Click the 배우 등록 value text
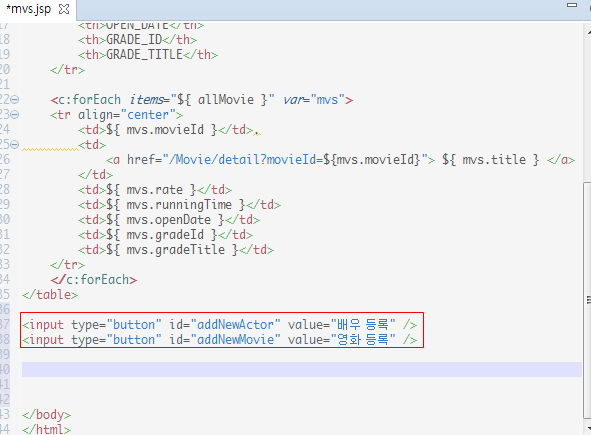591x435 pixels. click(363, 325)
